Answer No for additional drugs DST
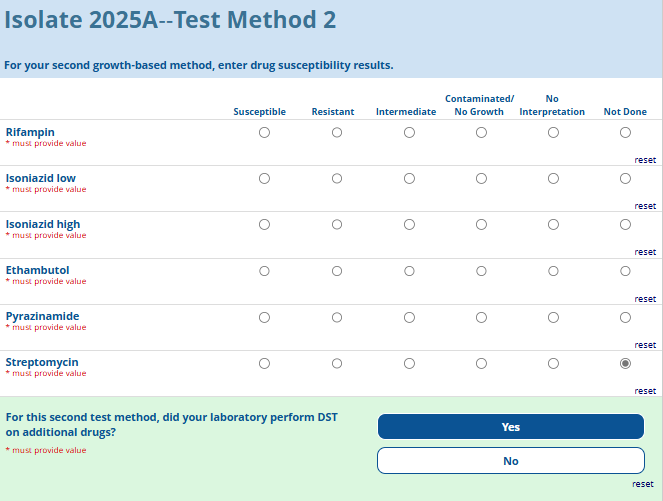The height and width of the screenshot is (501, 663). point(510,461)
